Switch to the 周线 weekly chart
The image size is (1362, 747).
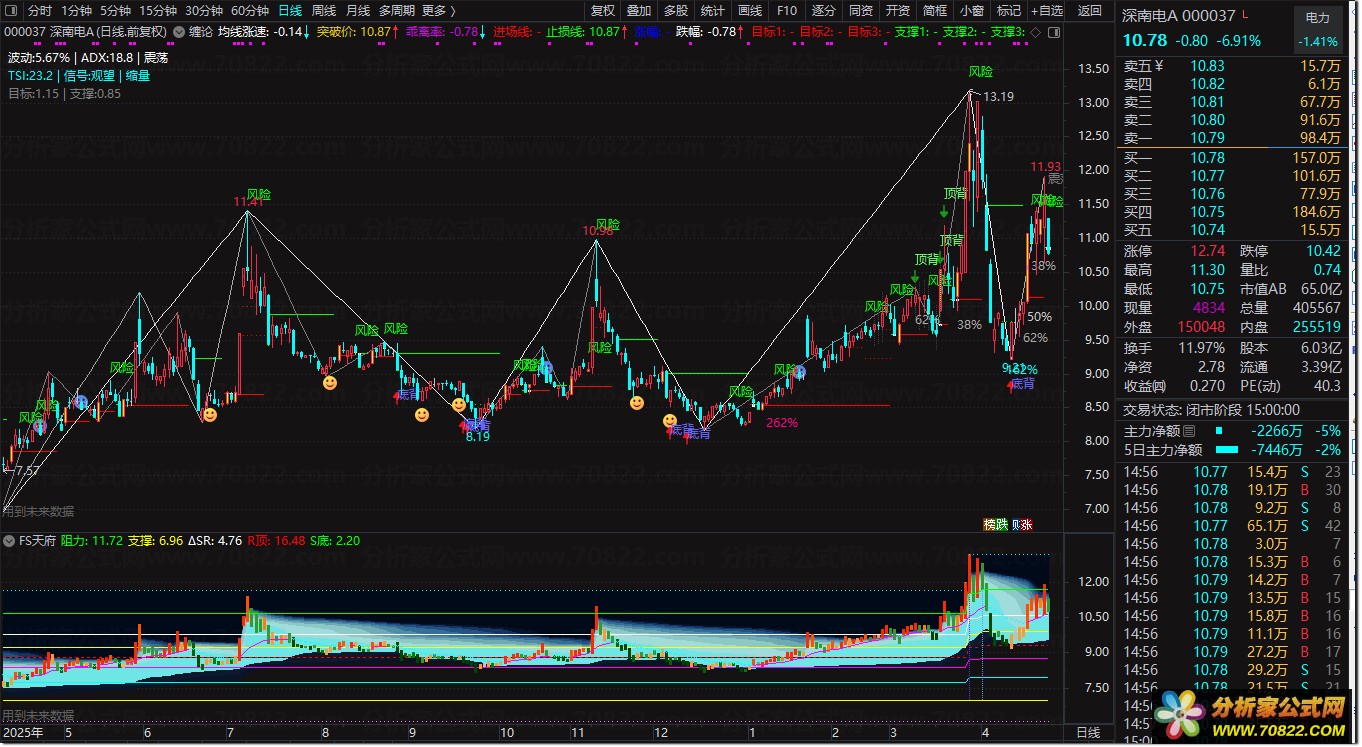click(x=324, y=11)
